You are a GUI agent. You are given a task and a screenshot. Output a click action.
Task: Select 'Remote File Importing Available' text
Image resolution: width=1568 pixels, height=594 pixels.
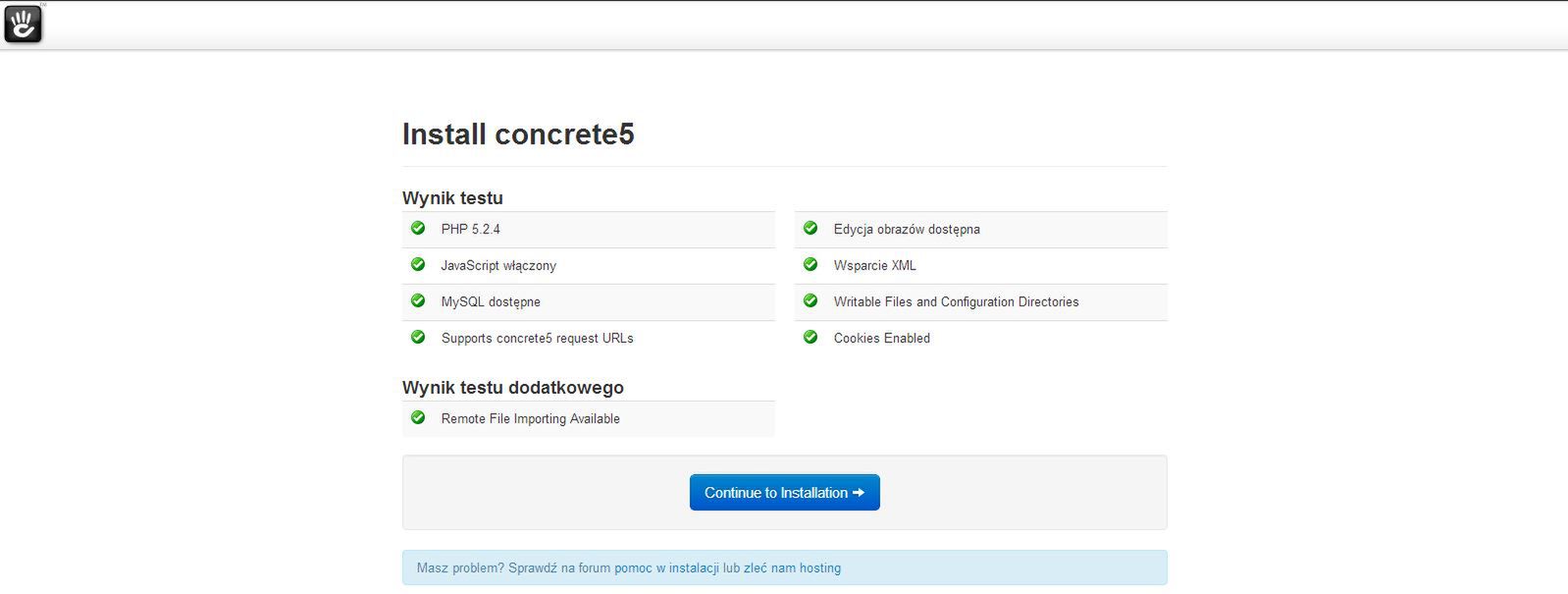pyautogui.click(x=531, y=418)
